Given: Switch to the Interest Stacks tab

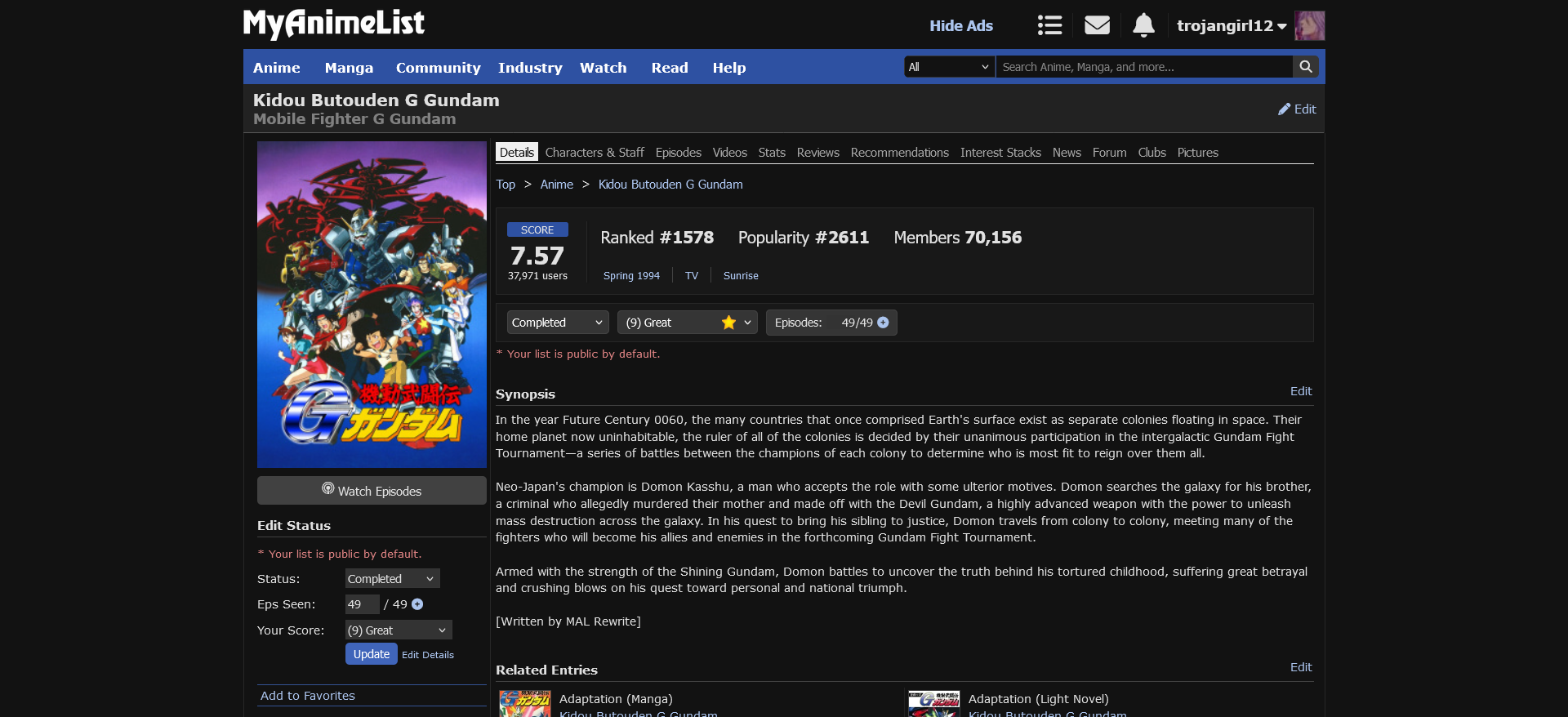Looking at the screenshot, I should 1000,152.
